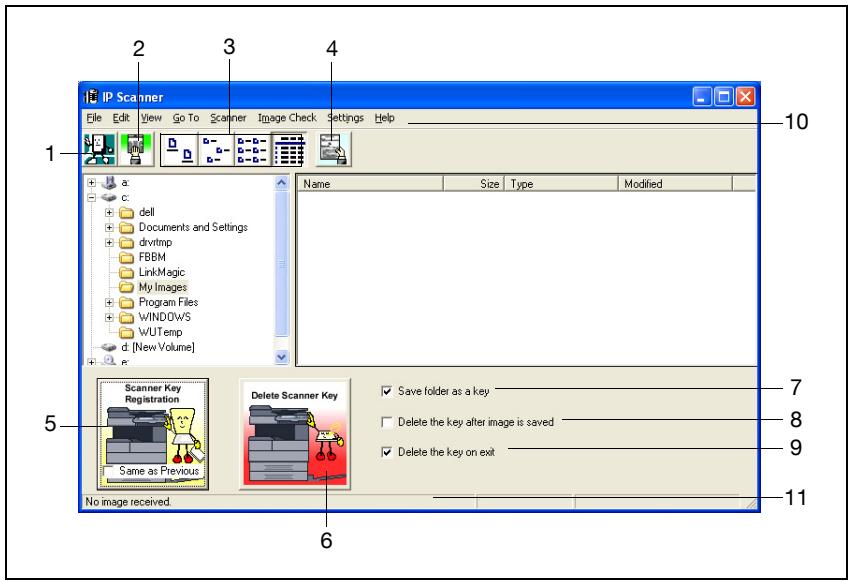This screenshot has height=581, width=851.
Task: Enable the Same as Previous checkbox
Action: coord(110,471)
